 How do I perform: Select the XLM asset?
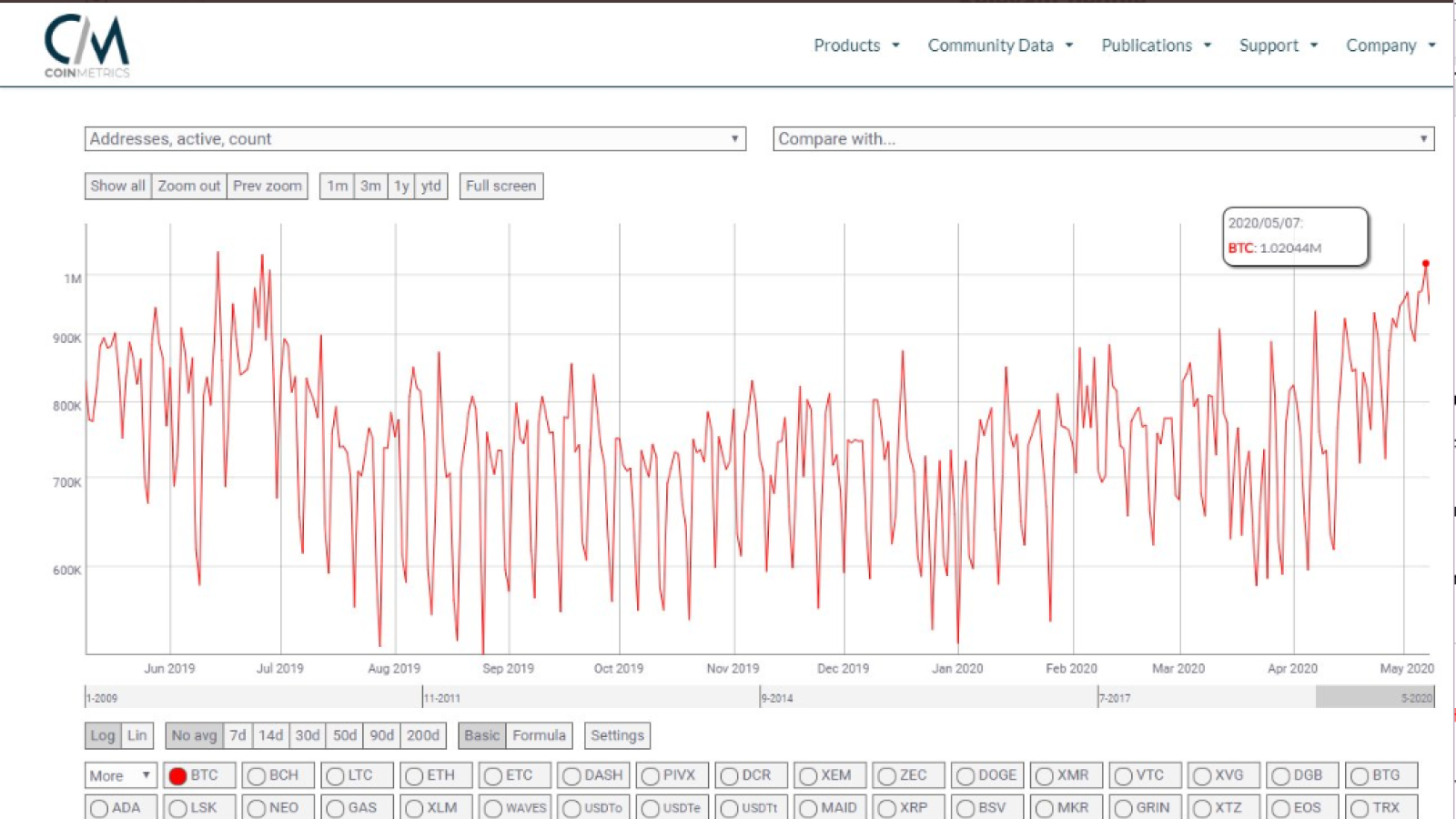tap(436, 807)
